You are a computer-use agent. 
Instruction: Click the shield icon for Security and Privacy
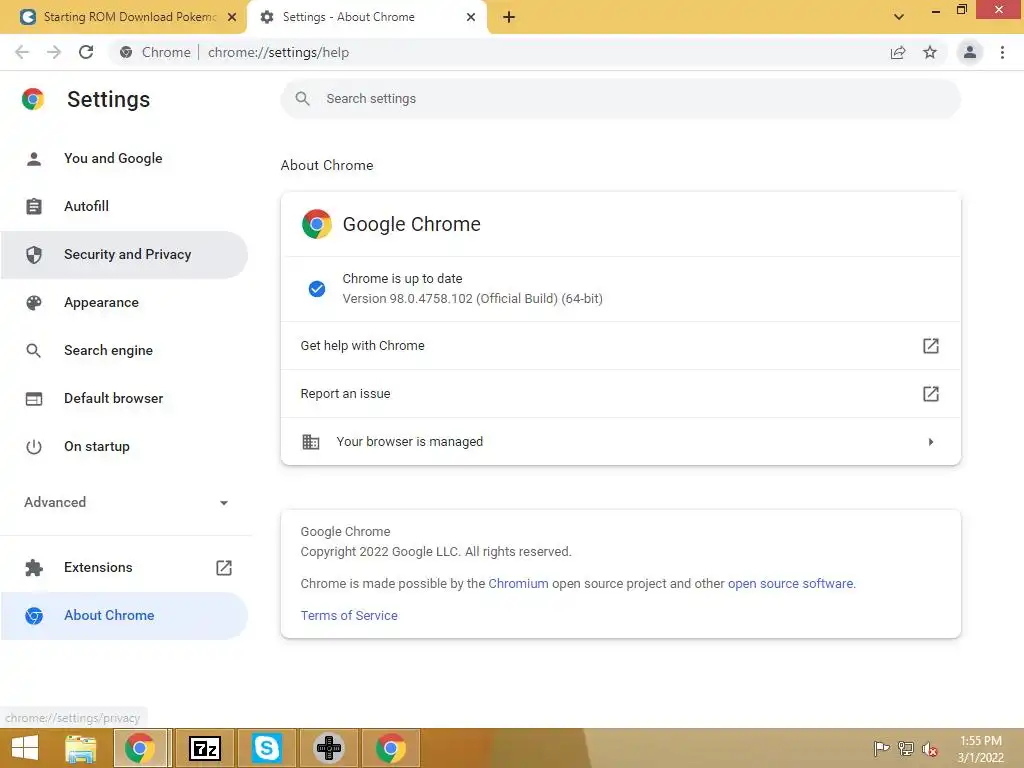[x=34, y=255]
